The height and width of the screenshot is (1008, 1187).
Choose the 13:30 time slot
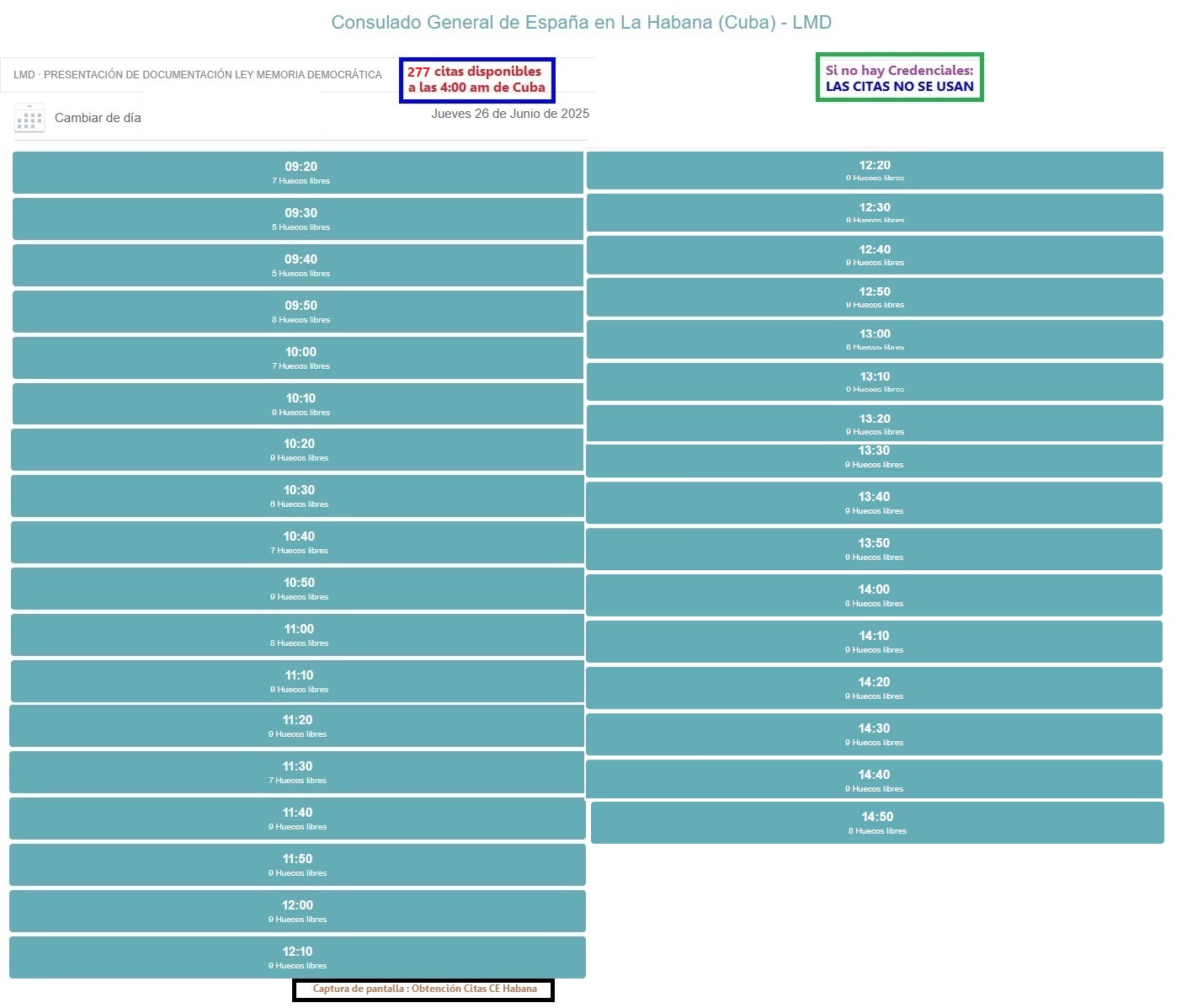pos(874,461)
